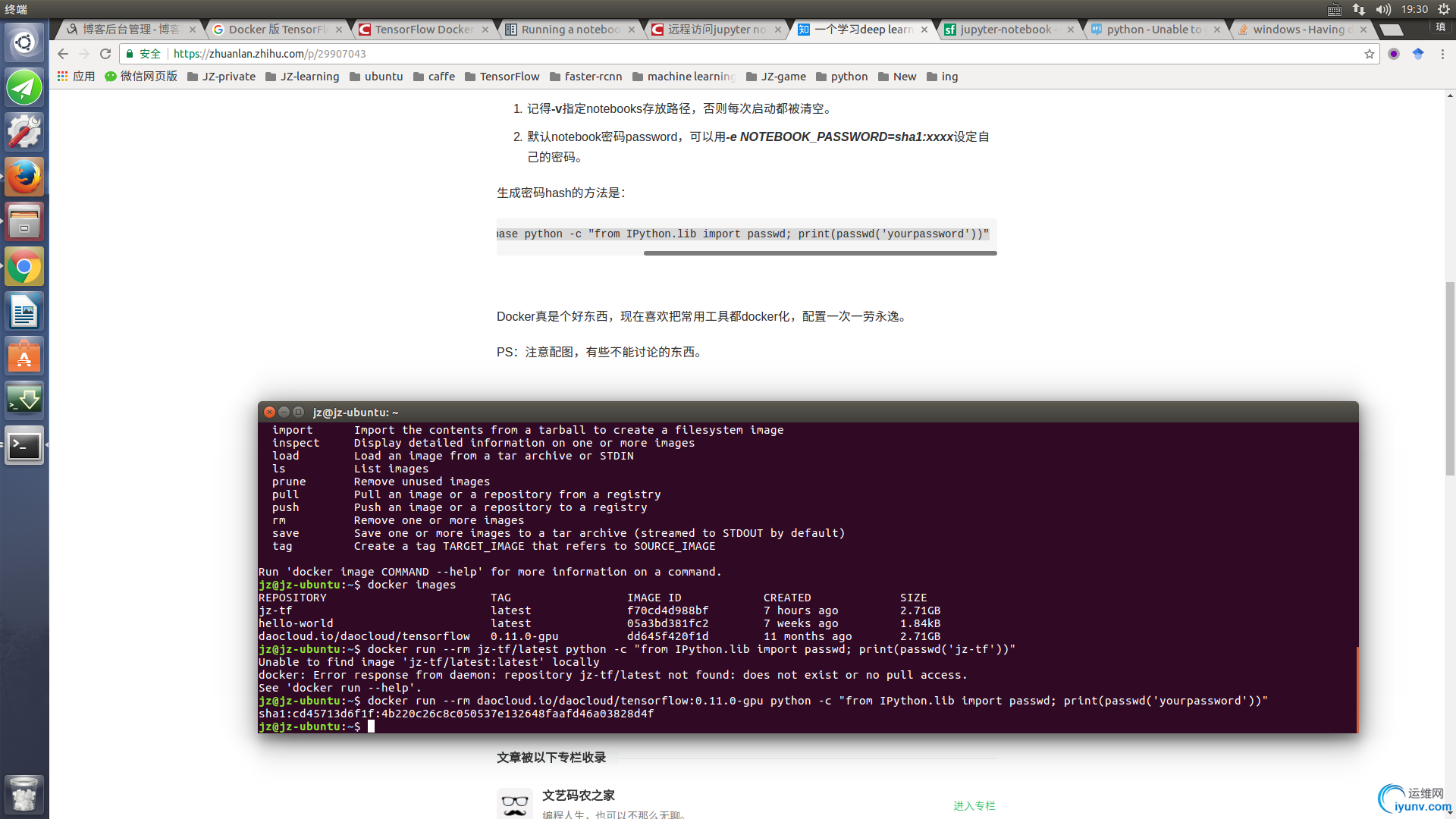Screen dimensions: 1456x819
Task: Open the keyboard input indicator in the top panel
Action: tap(1335, 9)
